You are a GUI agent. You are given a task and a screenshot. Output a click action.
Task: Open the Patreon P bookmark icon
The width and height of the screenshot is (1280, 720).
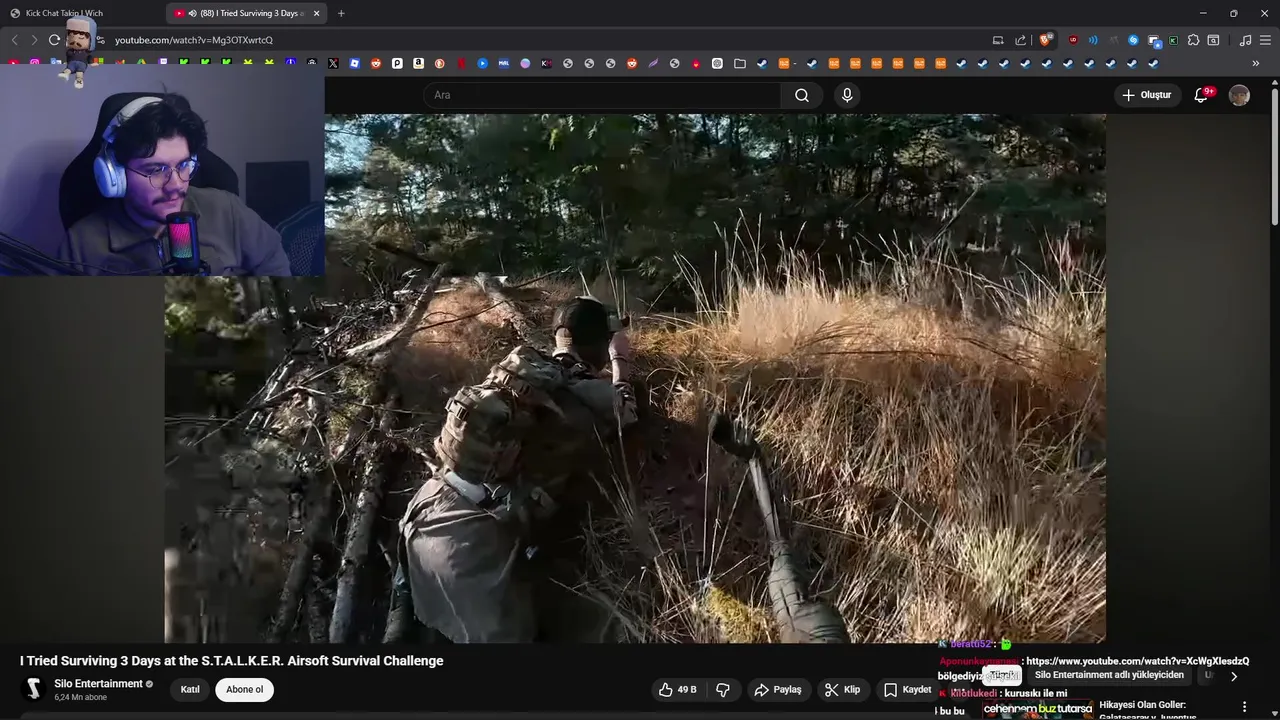pyautogui.click(x=397, y=63)
